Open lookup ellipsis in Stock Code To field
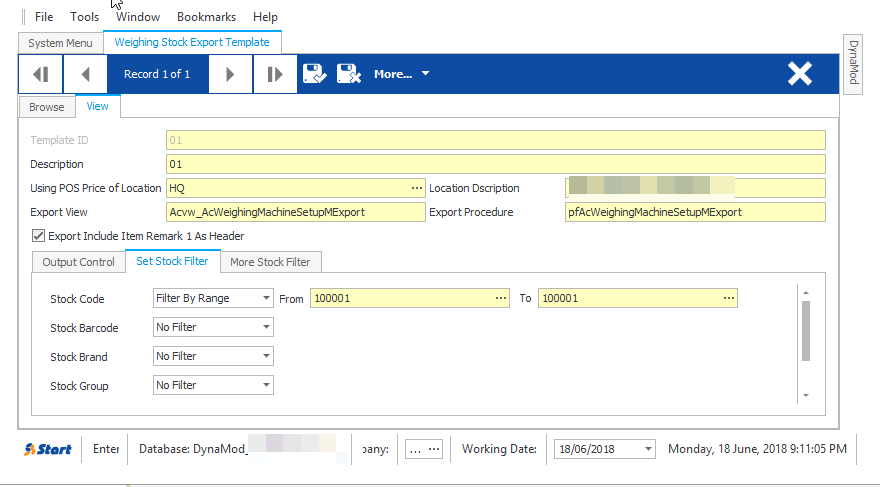The height and width of the screenshot is (487, 880). 728,298
